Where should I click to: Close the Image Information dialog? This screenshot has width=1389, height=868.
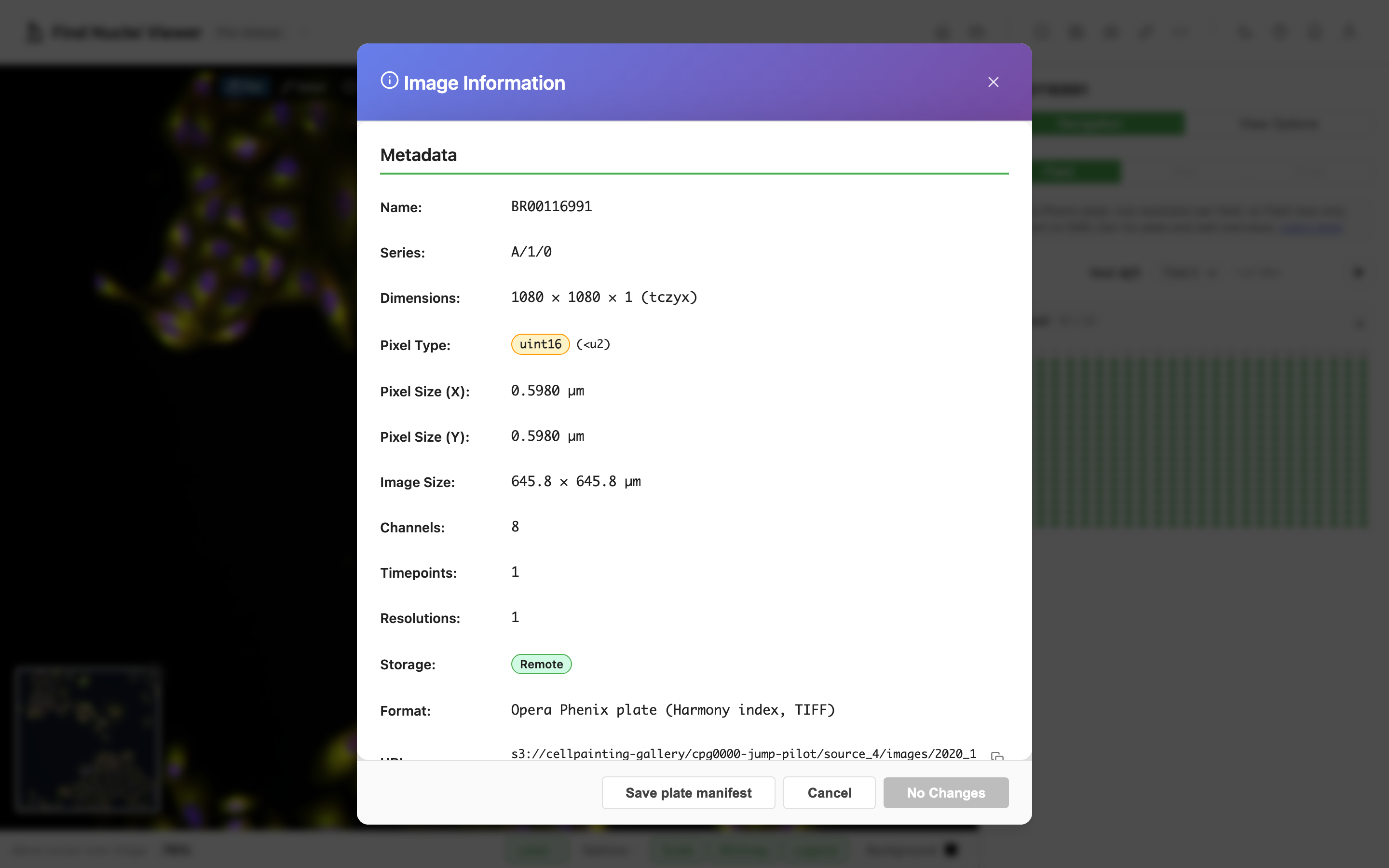(x=993, y=82)
